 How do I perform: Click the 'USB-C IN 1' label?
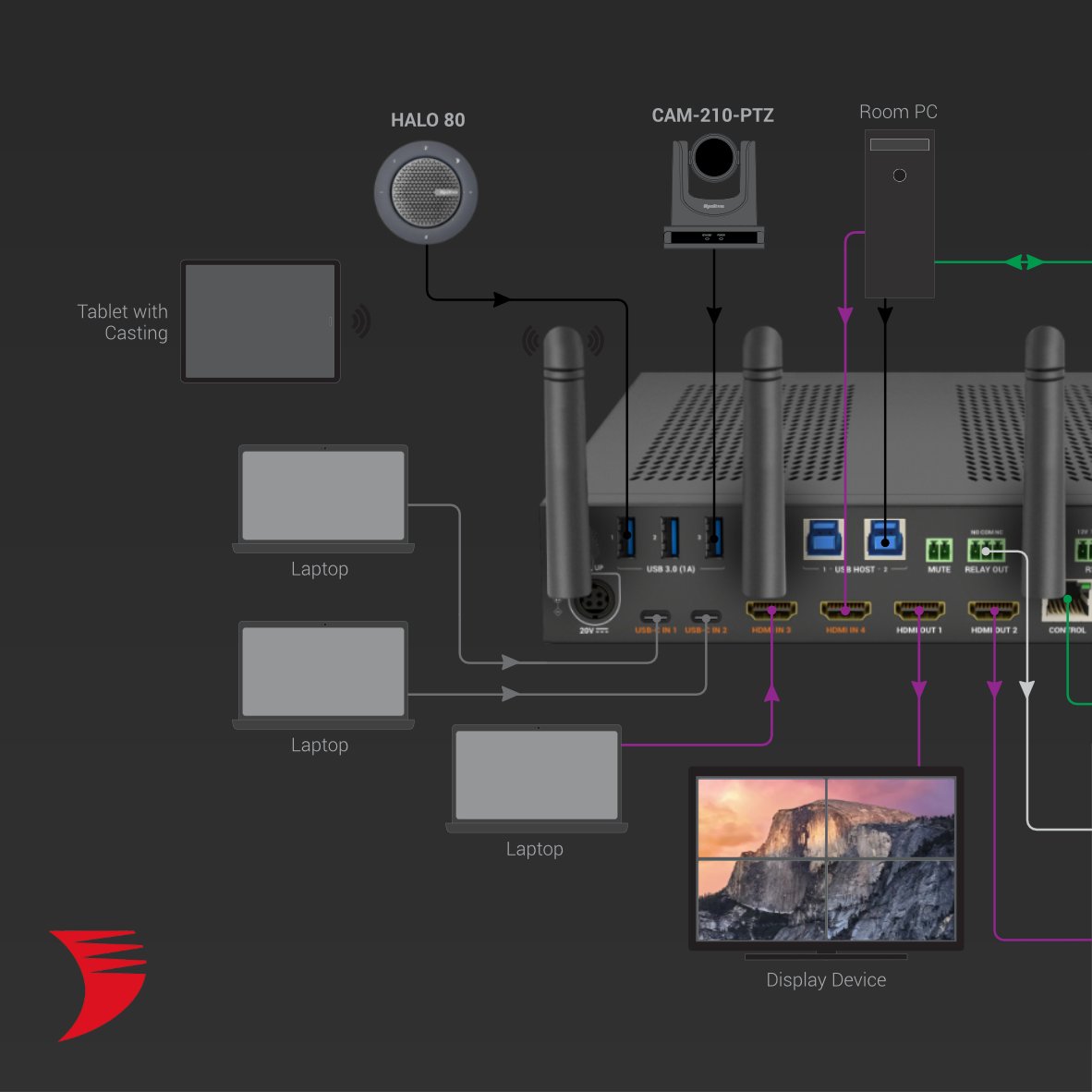tap(655, 630)
